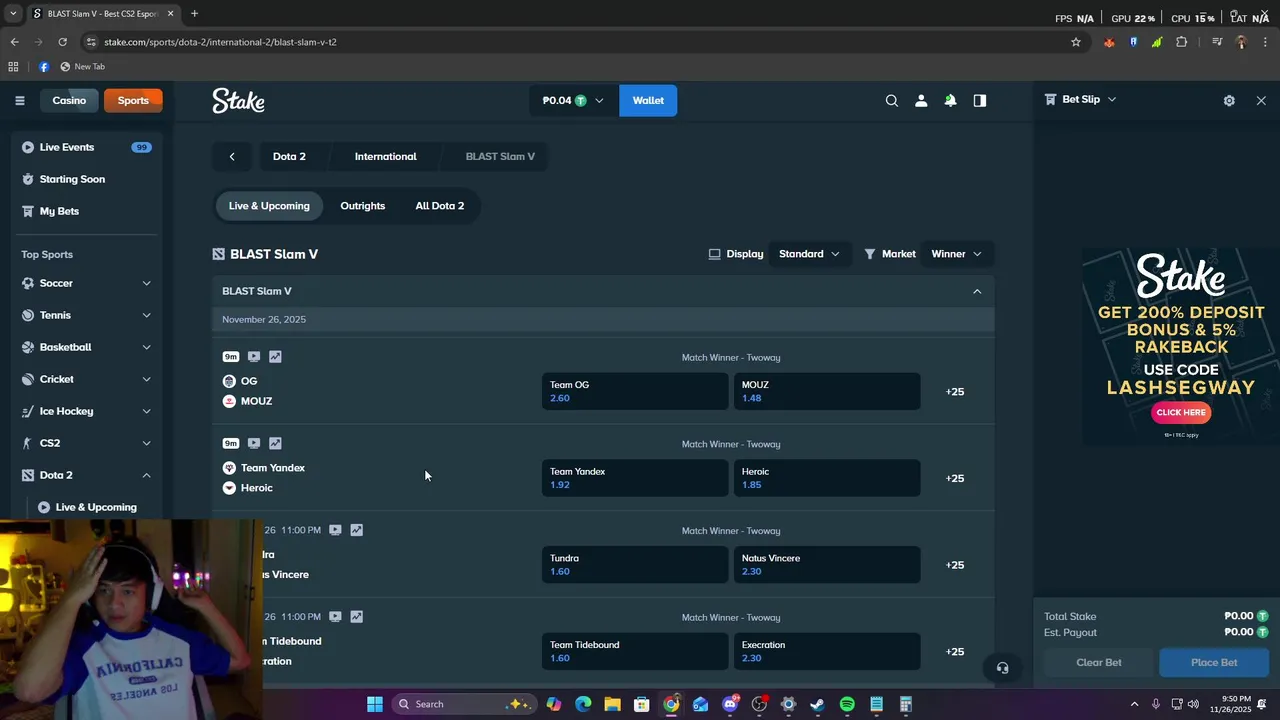Collapse the BLAST Slam V section
The height and width of the screenshot is (720, 1280).
[977, 291]
